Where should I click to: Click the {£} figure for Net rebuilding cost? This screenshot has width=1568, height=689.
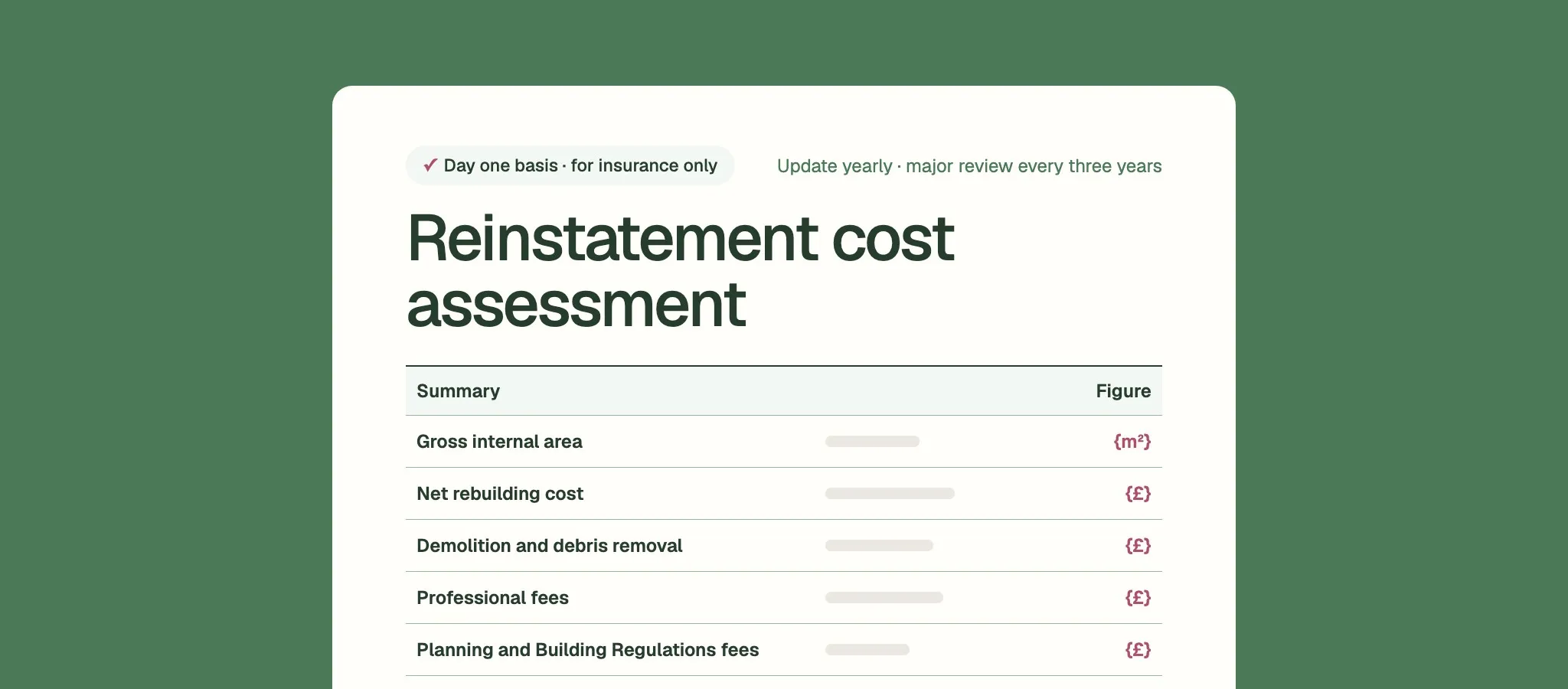click(x=1138, y=494)
